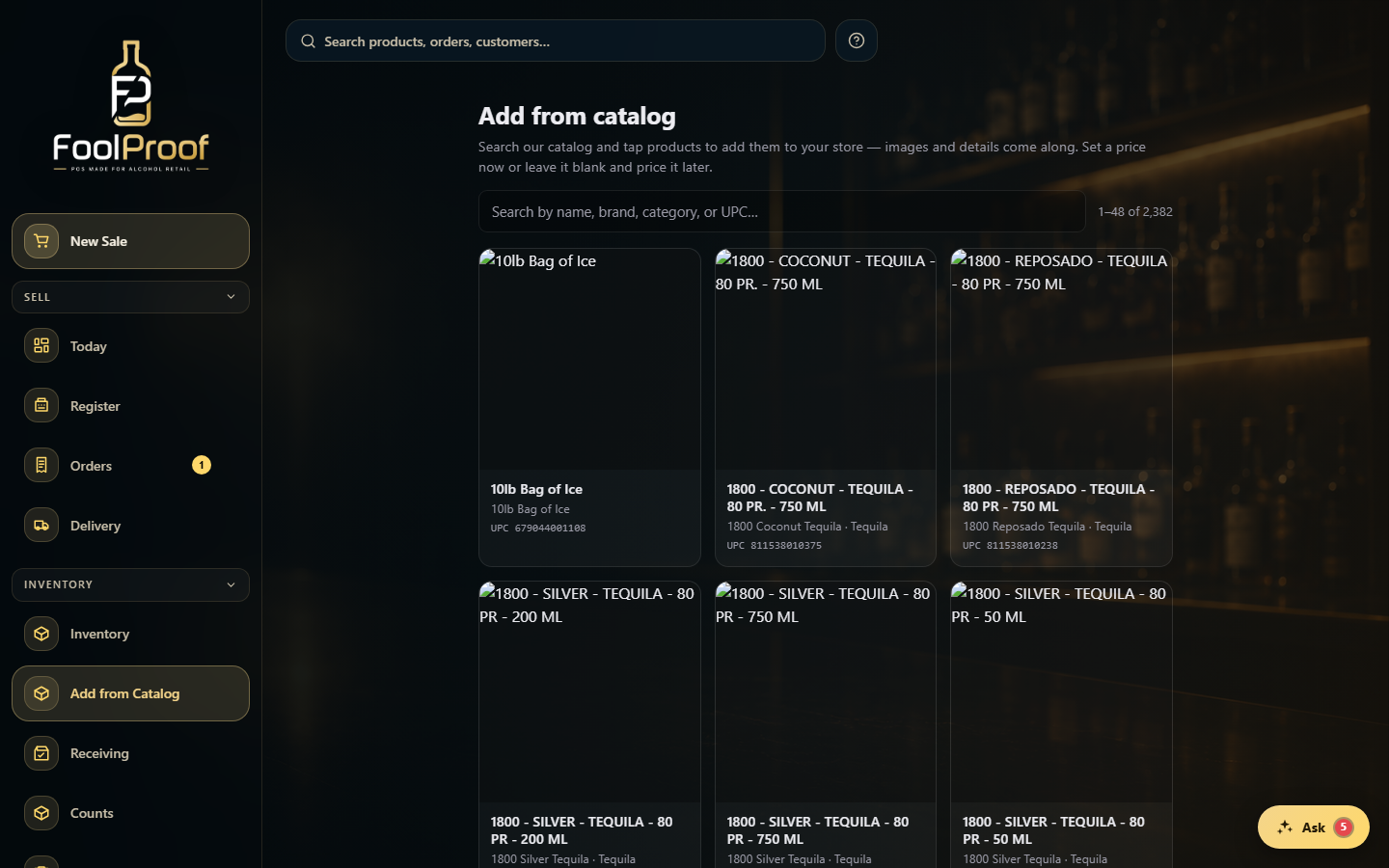Image resolution: width=1389 pixels, height=868 pixels.
Task: Collapse the SELL section chevron
Action: tap(231, 297)
